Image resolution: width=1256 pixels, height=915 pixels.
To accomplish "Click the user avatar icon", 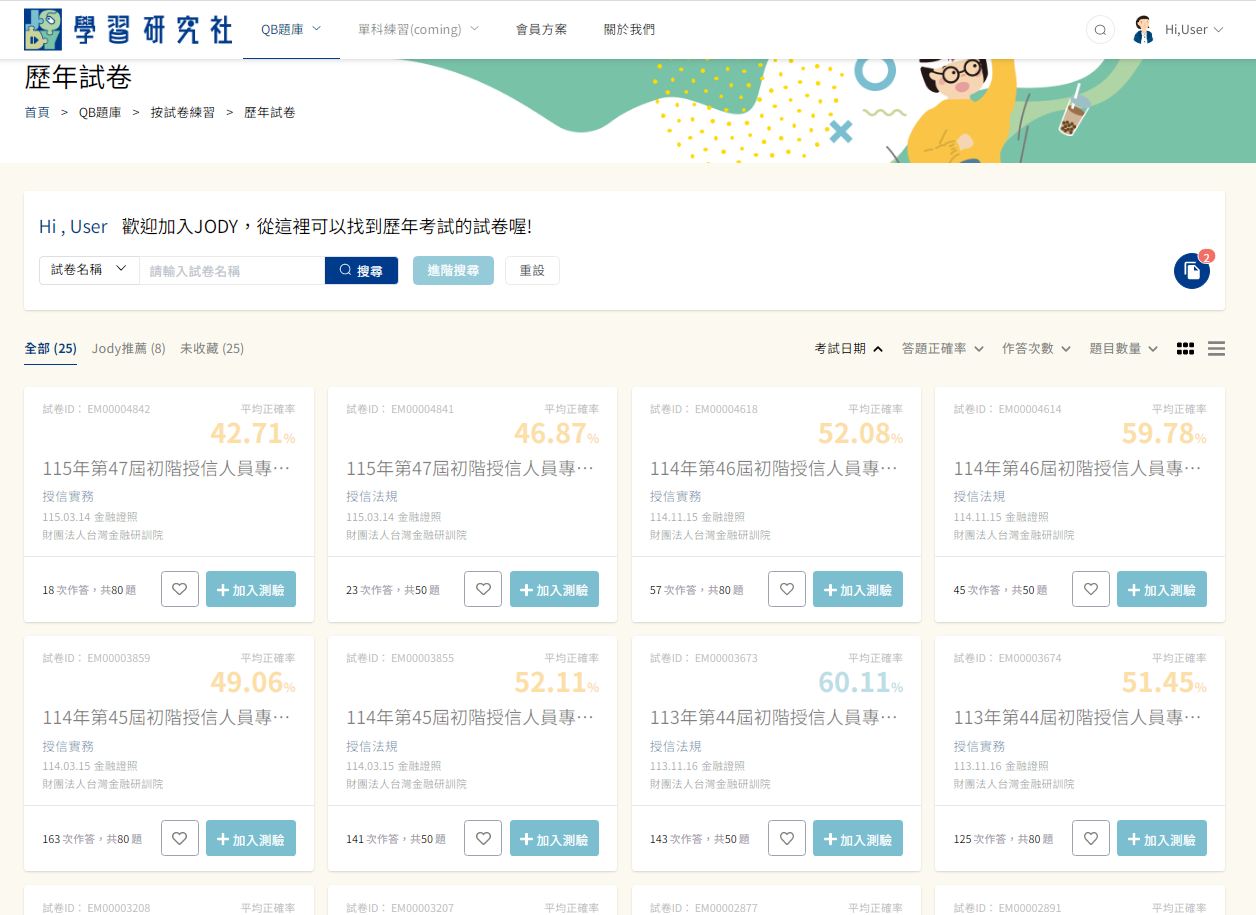I will [x=1143, y=30].
